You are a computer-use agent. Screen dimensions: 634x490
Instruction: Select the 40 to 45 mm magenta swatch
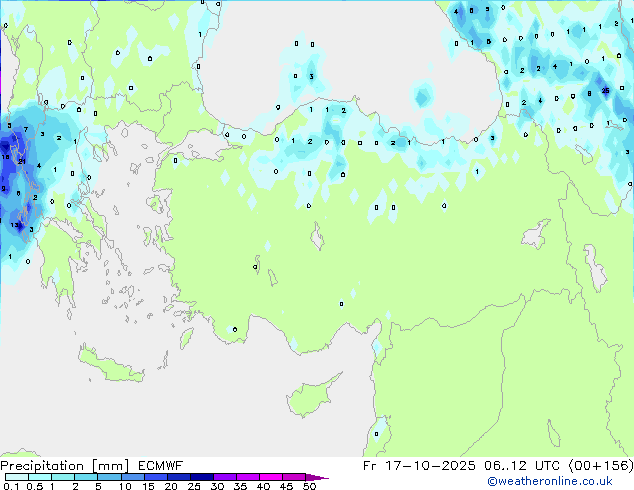pyautogui.click(x=271, y=477)
